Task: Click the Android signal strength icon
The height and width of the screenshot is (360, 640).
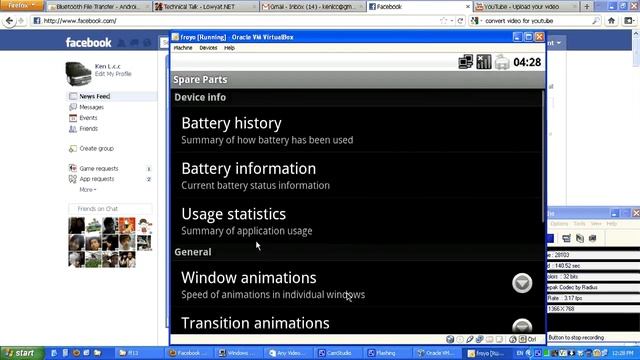Action: click(x=484, y=62)
